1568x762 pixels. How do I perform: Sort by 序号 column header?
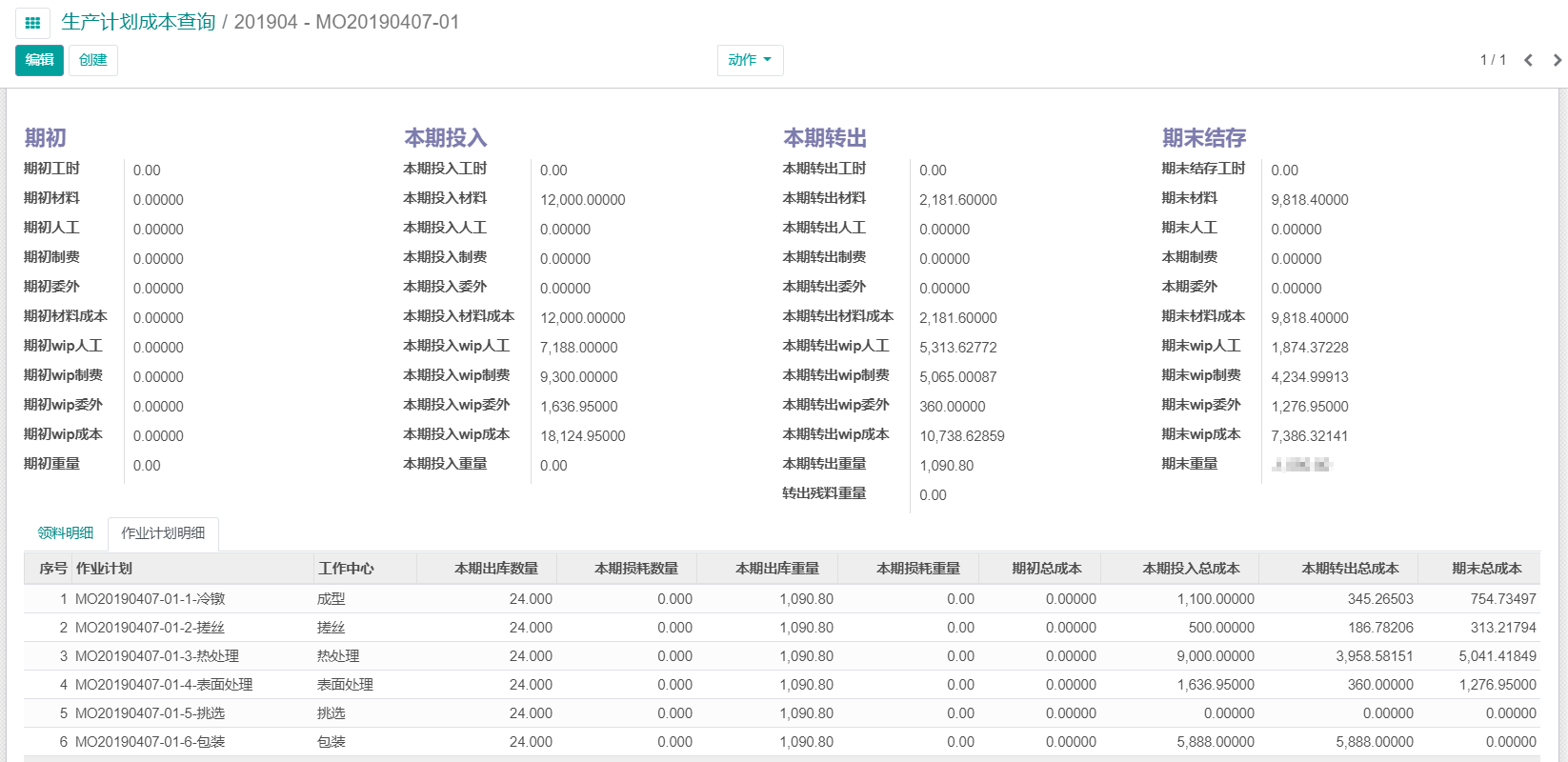coord(52,569)
